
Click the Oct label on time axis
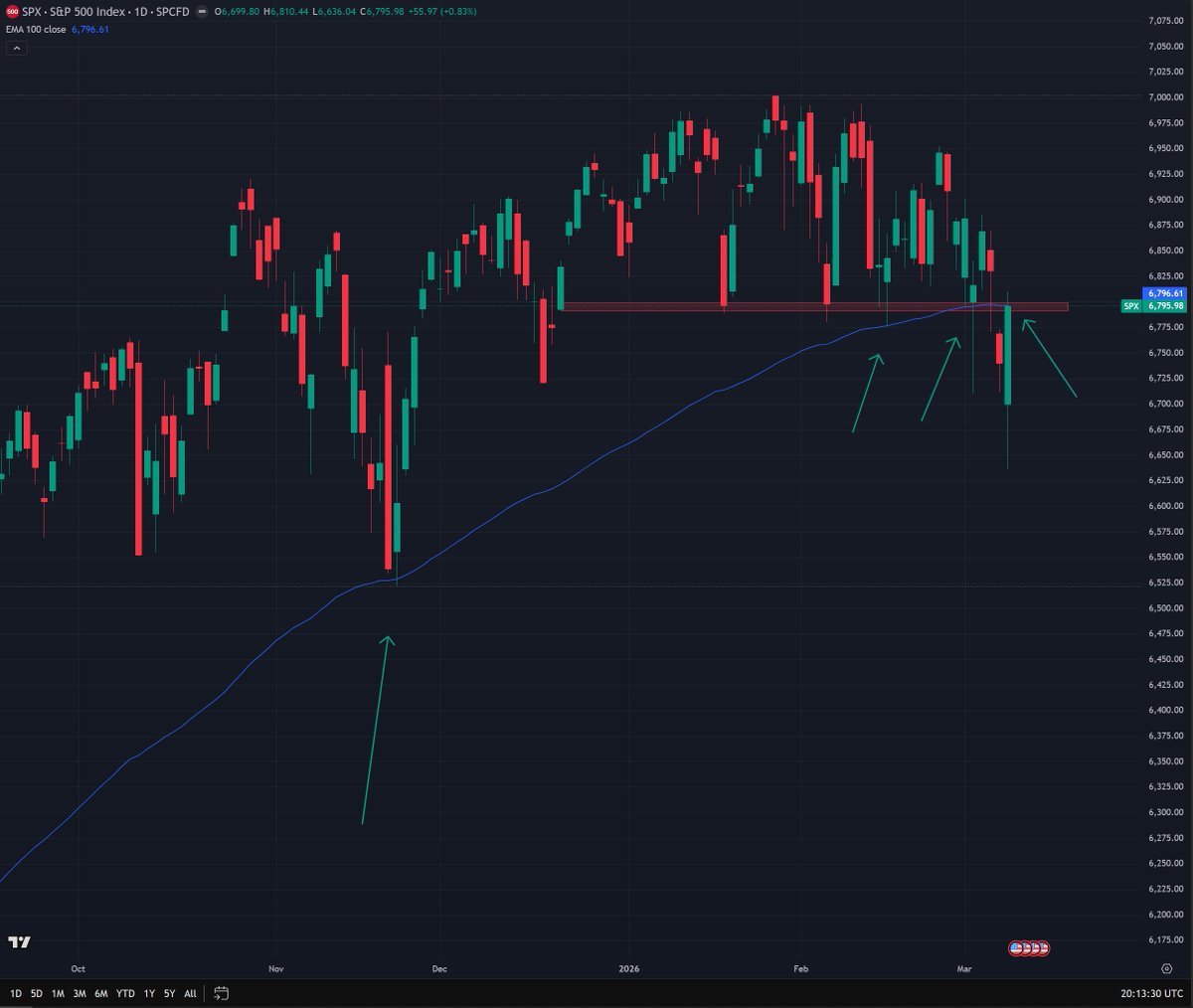(x=79, y=968)
